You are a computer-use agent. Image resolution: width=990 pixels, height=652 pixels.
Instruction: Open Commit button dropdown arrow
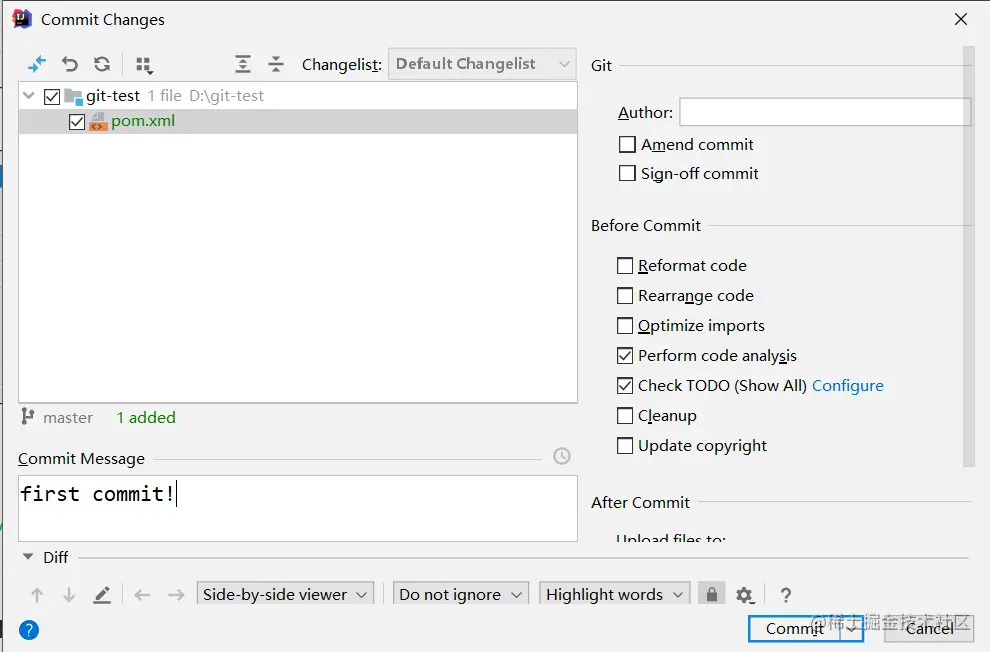point(852,629)
